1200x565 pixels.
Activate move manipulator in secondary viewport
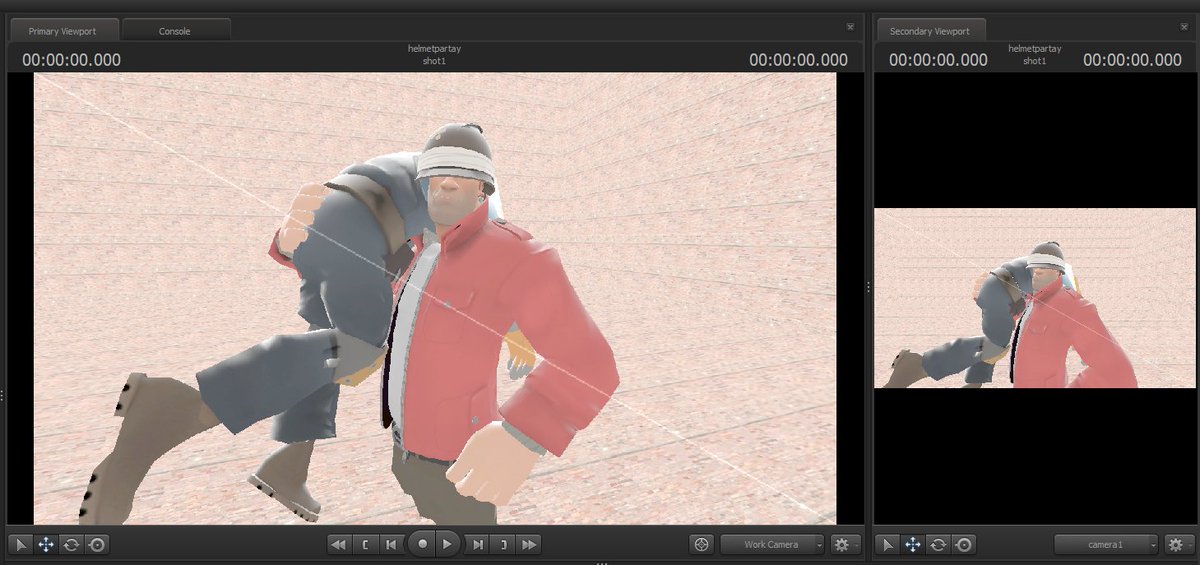pyautogui.click(x=912, y=545)
